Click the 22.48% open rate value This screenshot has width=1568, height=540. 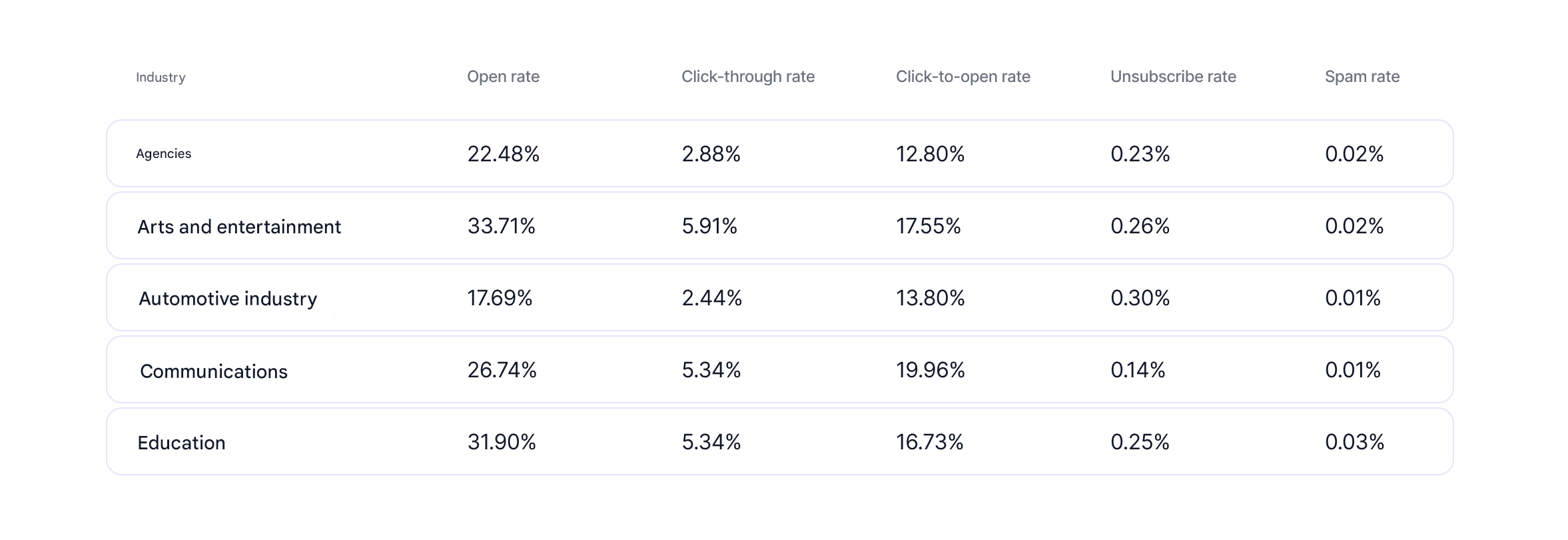(x=504, y=154)
